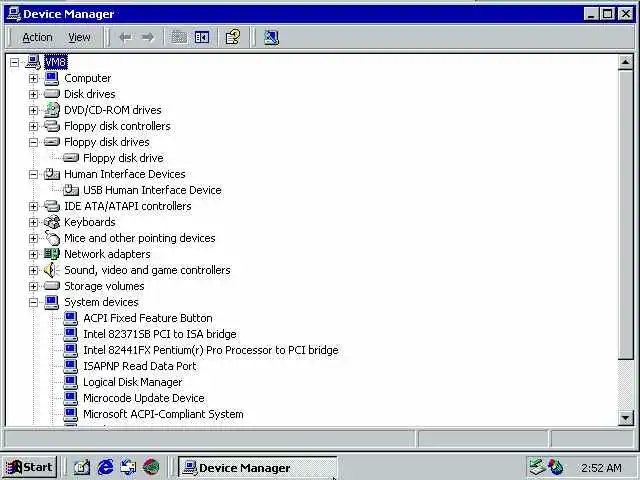Click the Device Manager taskbar button
The height and width of the screenshot is (480, 640).
(x=257, y=467)
